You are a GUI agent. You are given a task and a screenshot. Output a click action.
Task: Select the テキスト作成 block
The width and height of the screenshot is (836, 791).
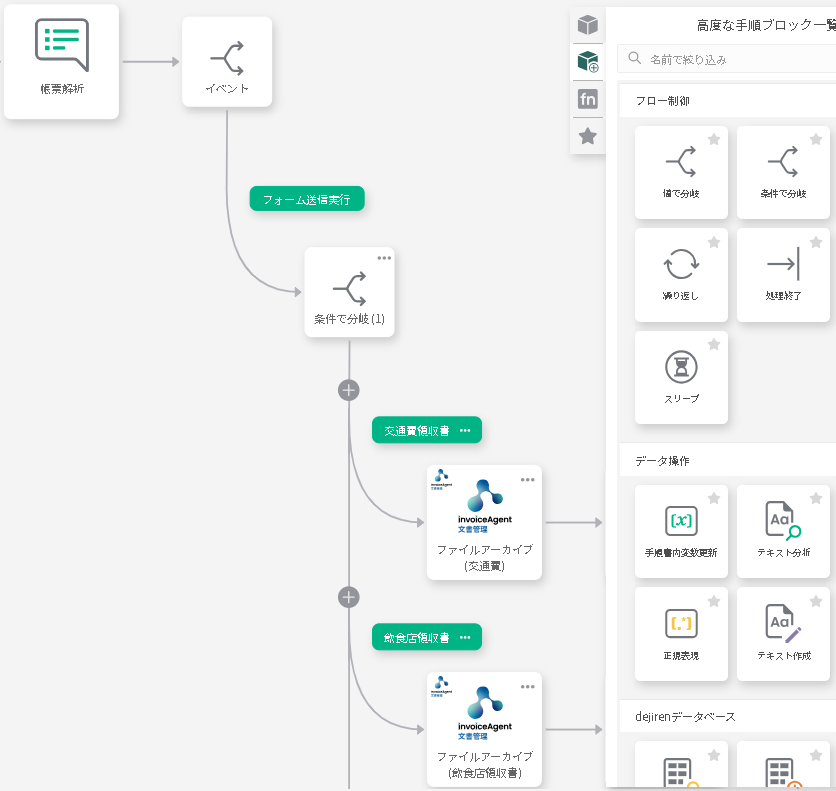pyautogui.click(x=783, y=633)
